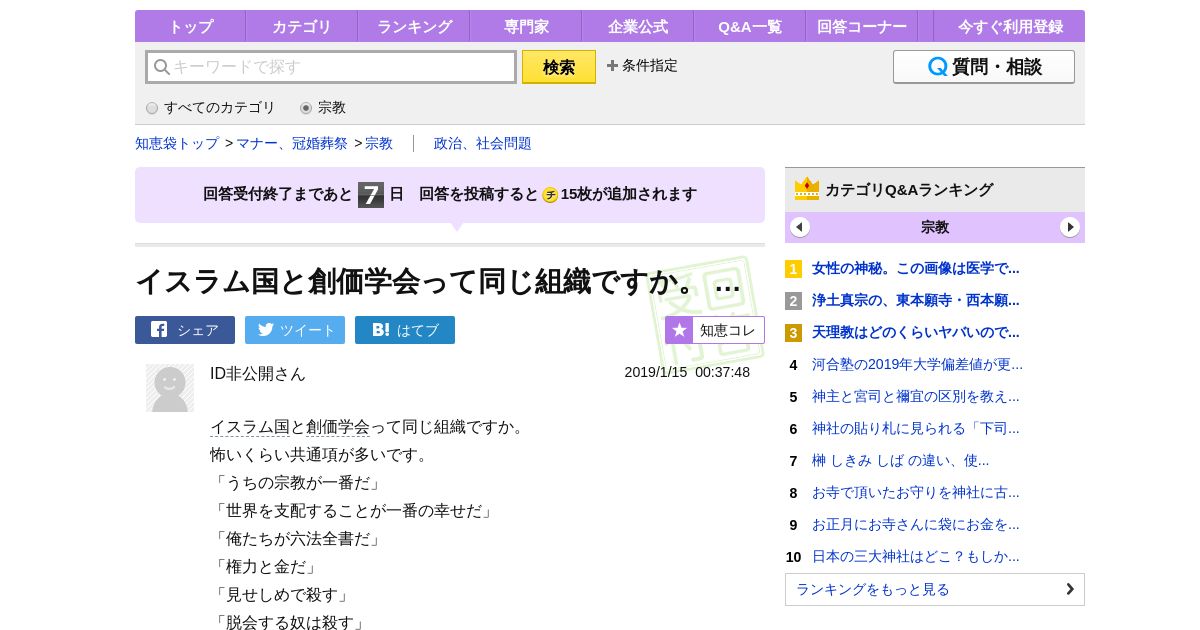This screenshot has width=1200, height=630.
Task: Tweet via the ツイート text label
Action: (308, 330)
